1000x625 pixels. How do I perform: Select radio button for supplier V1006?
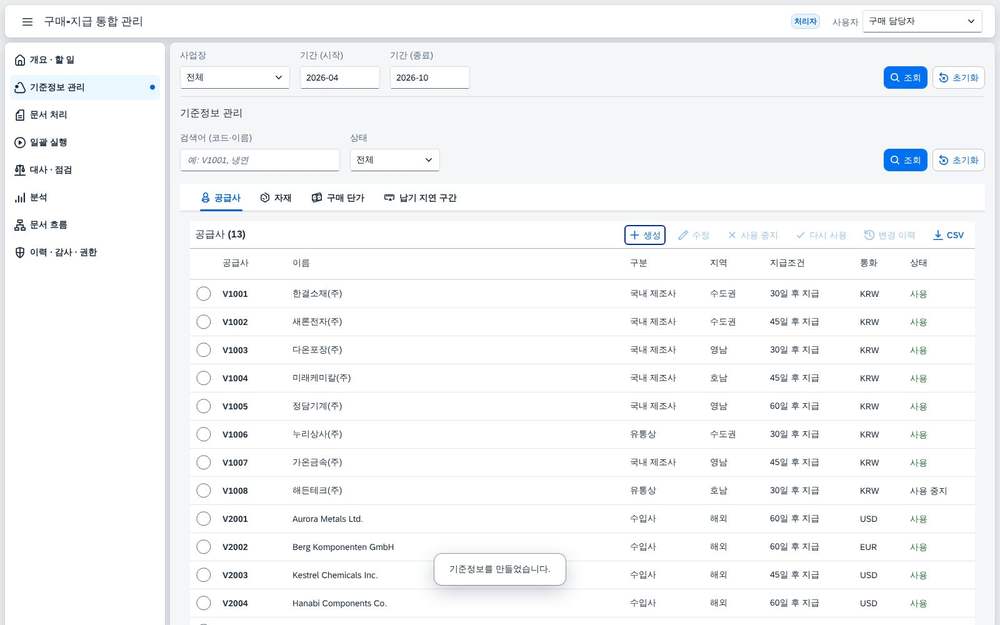[203, 434]
